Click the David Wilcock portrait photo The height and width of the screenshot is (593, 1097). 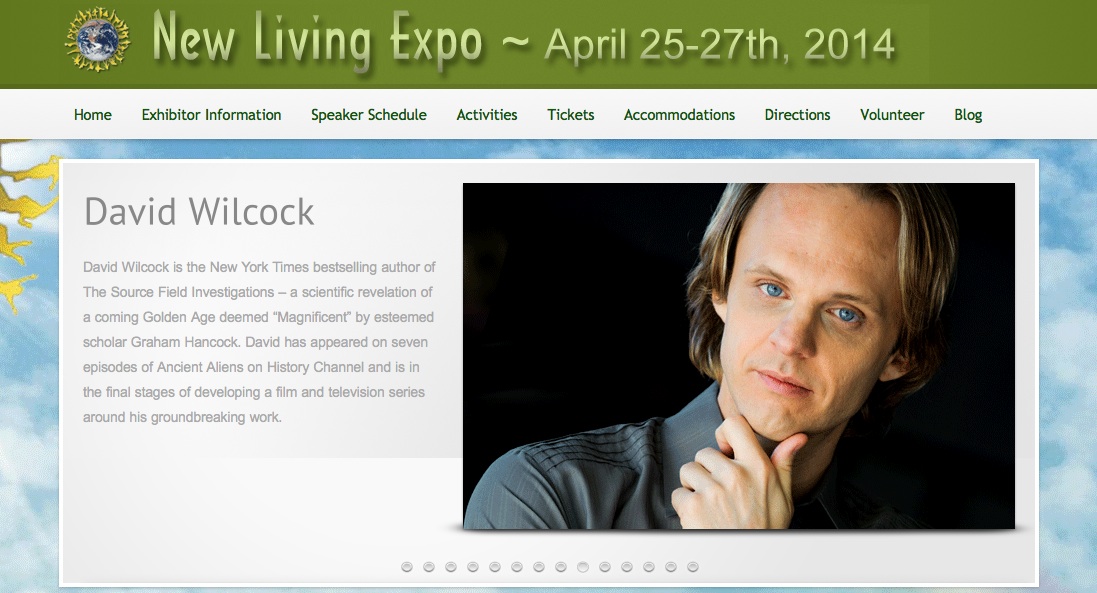click(739, 356)
